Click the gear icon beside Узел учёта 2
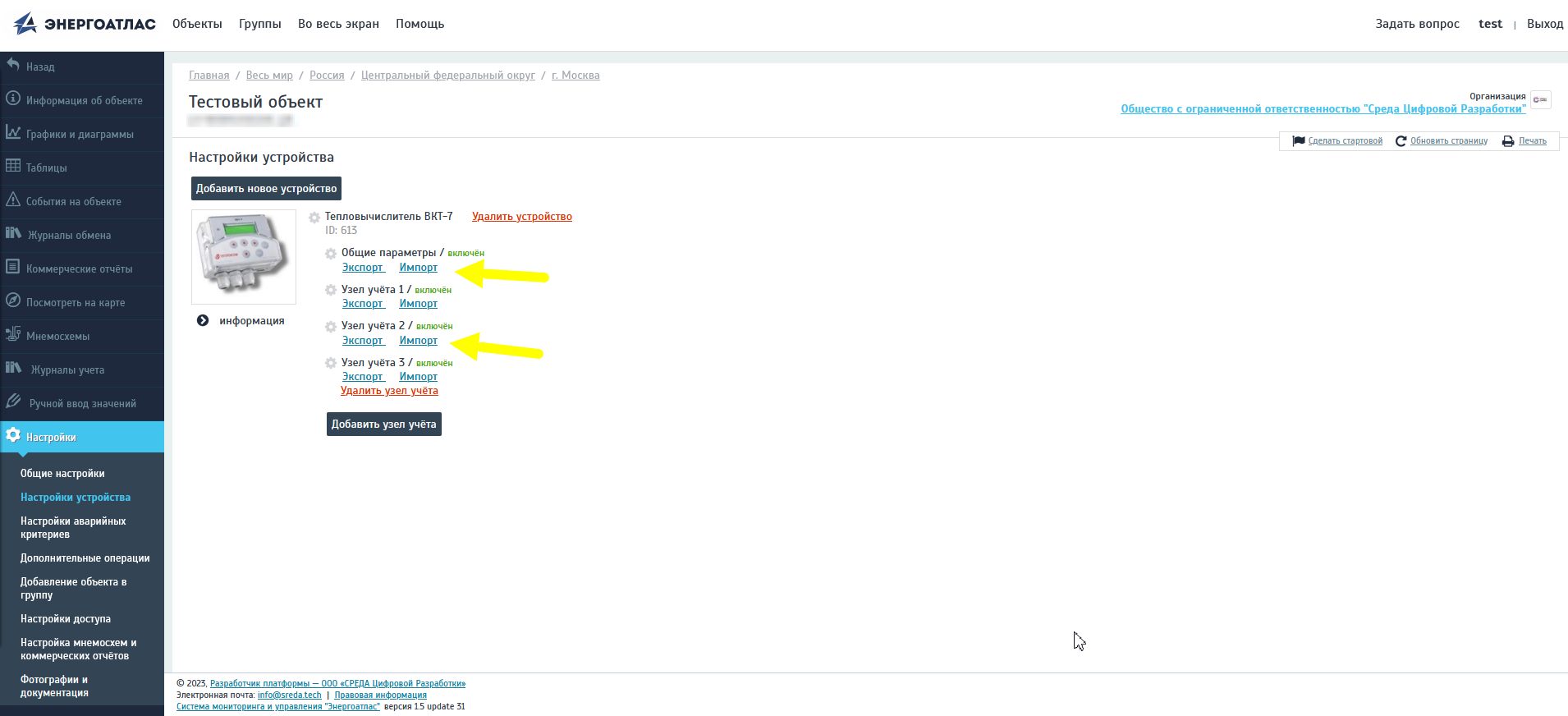The image size is (1568, 716). point(331,327)
